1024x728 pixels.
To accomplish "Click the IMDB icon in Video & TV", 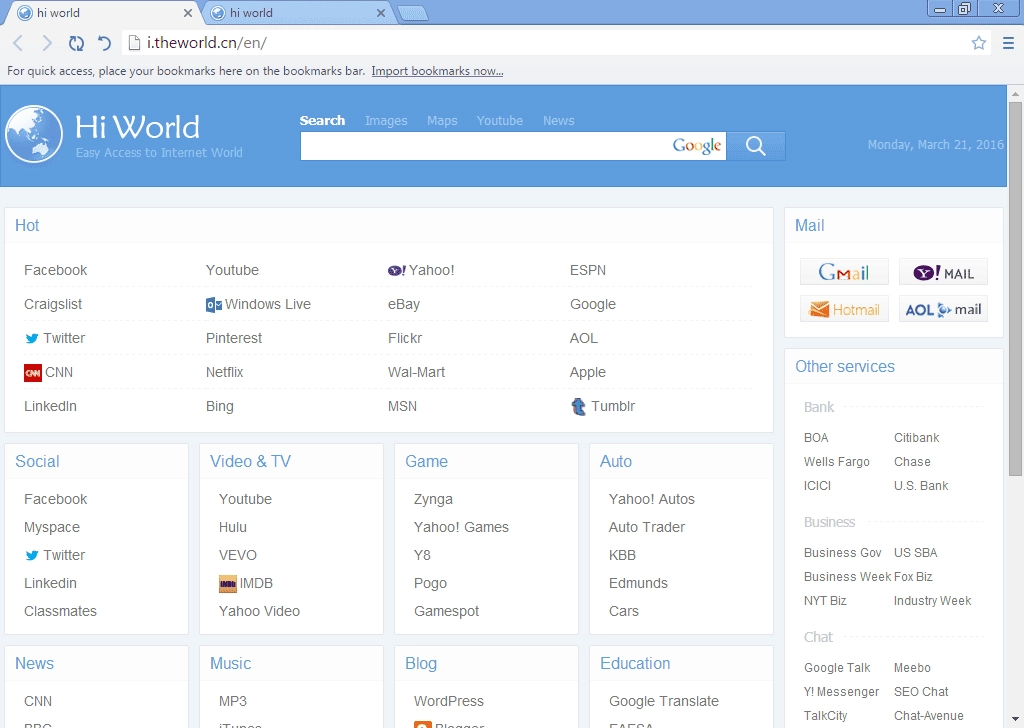I will coord(227,584).
